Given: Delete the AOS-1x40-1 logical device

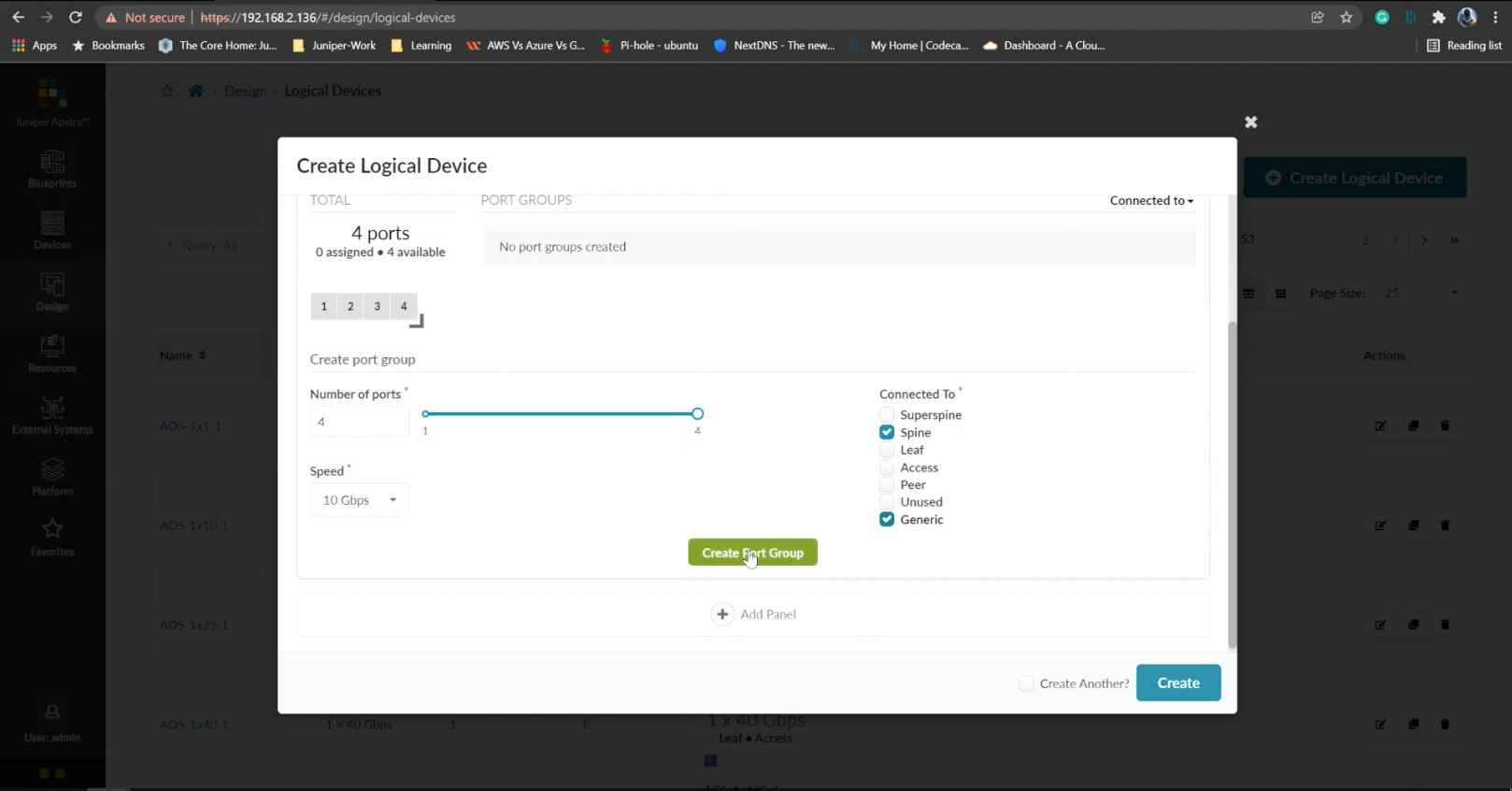Looking at the screenshot, I should tap(1445, 725).
